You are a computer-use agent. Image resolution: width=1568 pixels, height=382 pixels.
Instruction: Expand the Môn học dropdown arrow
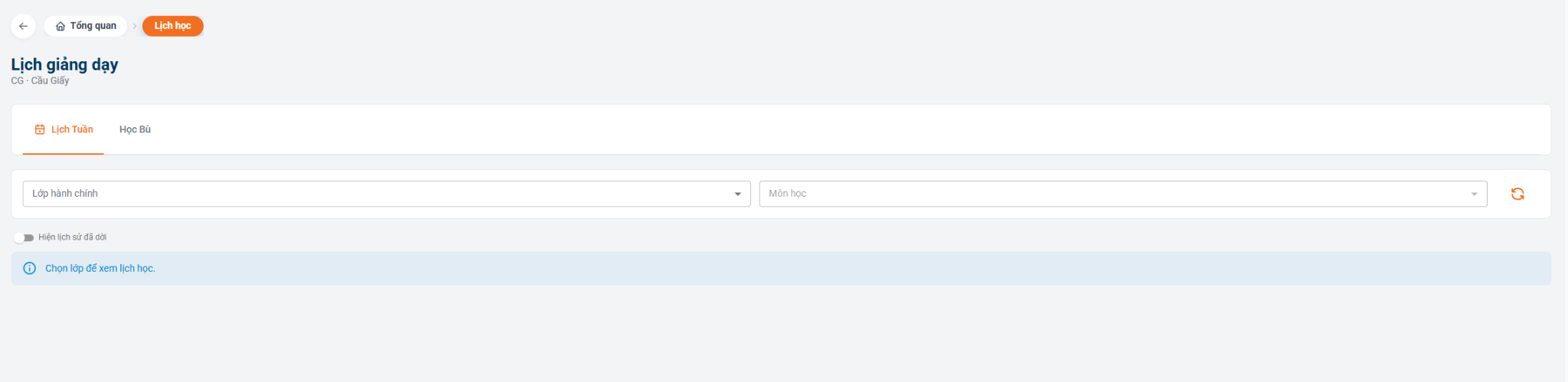pos(1474,194)
